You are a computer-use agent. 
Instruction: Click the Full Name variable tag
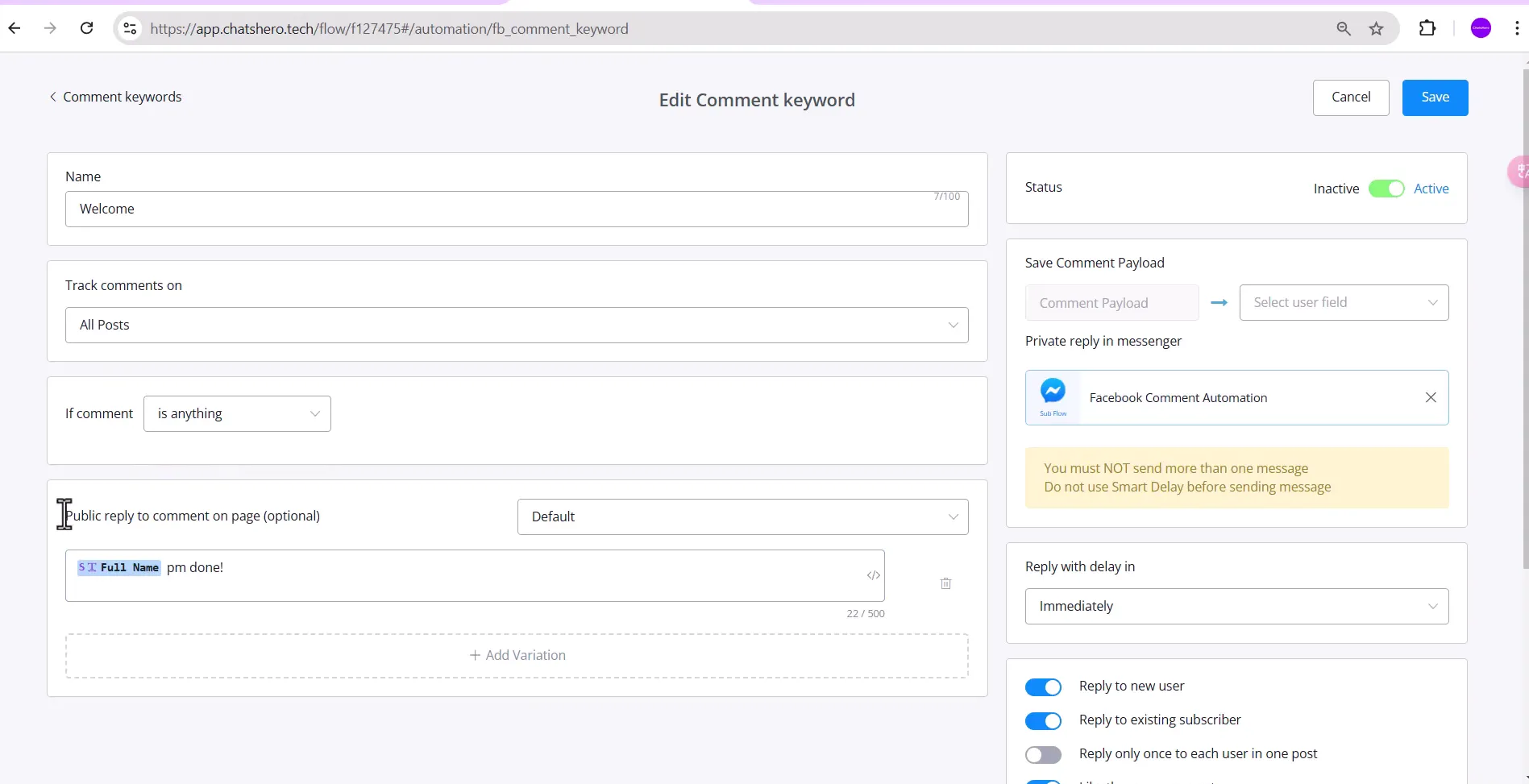pos(119,567)
